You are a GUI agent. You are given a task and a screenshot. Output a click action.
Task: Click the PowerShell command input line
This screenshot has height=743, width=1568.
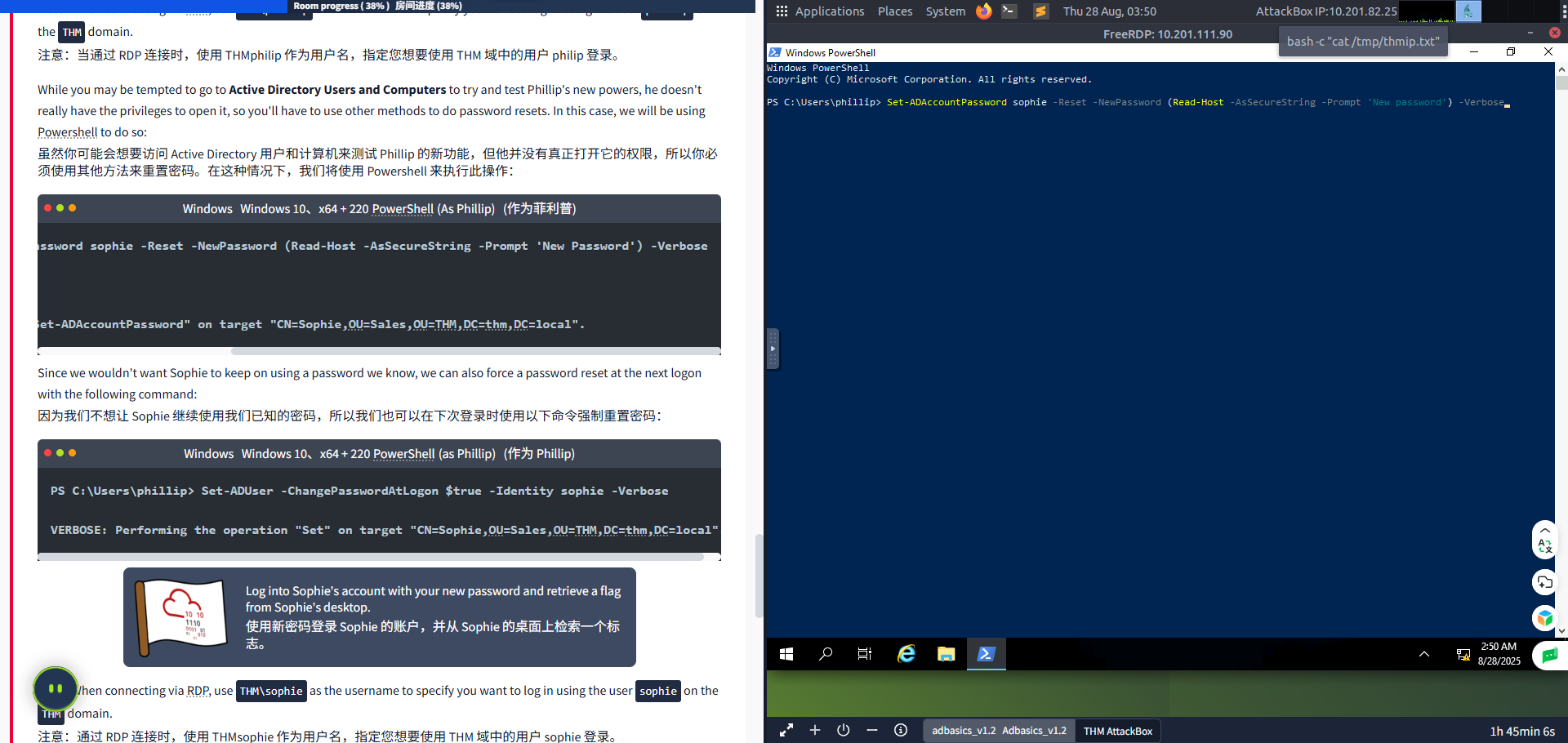[1138, 102]
